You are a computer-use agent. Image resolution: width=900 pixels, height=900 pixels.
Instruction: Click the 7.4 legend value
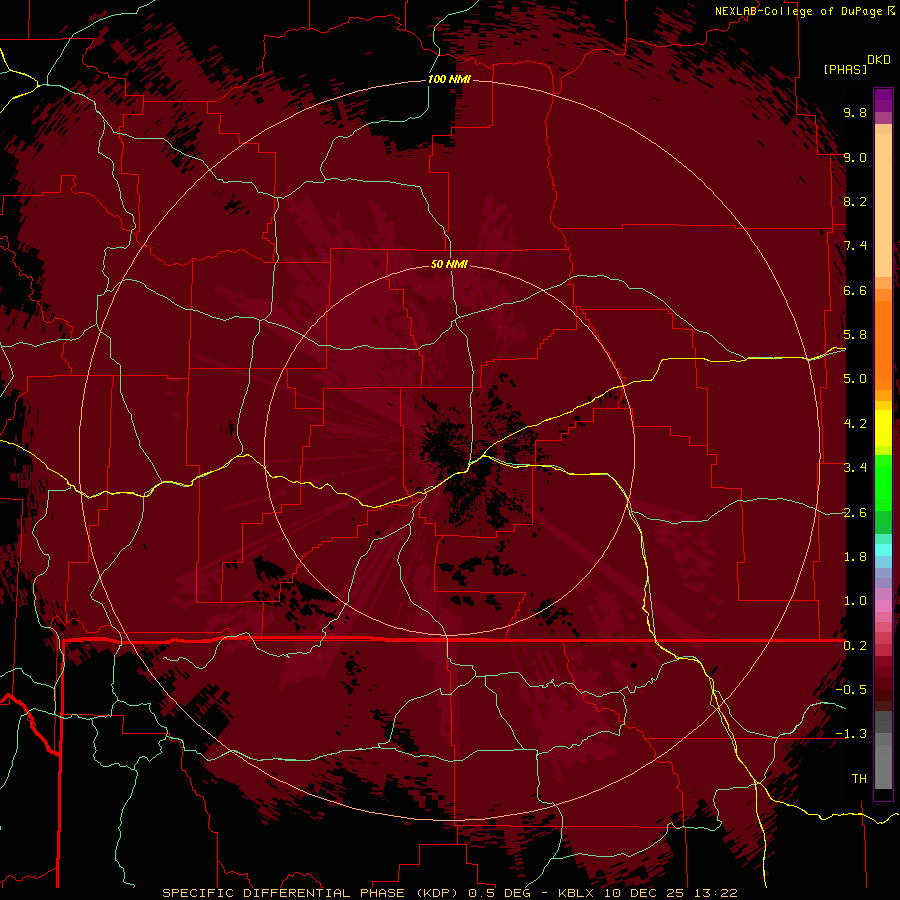[855, 246]
